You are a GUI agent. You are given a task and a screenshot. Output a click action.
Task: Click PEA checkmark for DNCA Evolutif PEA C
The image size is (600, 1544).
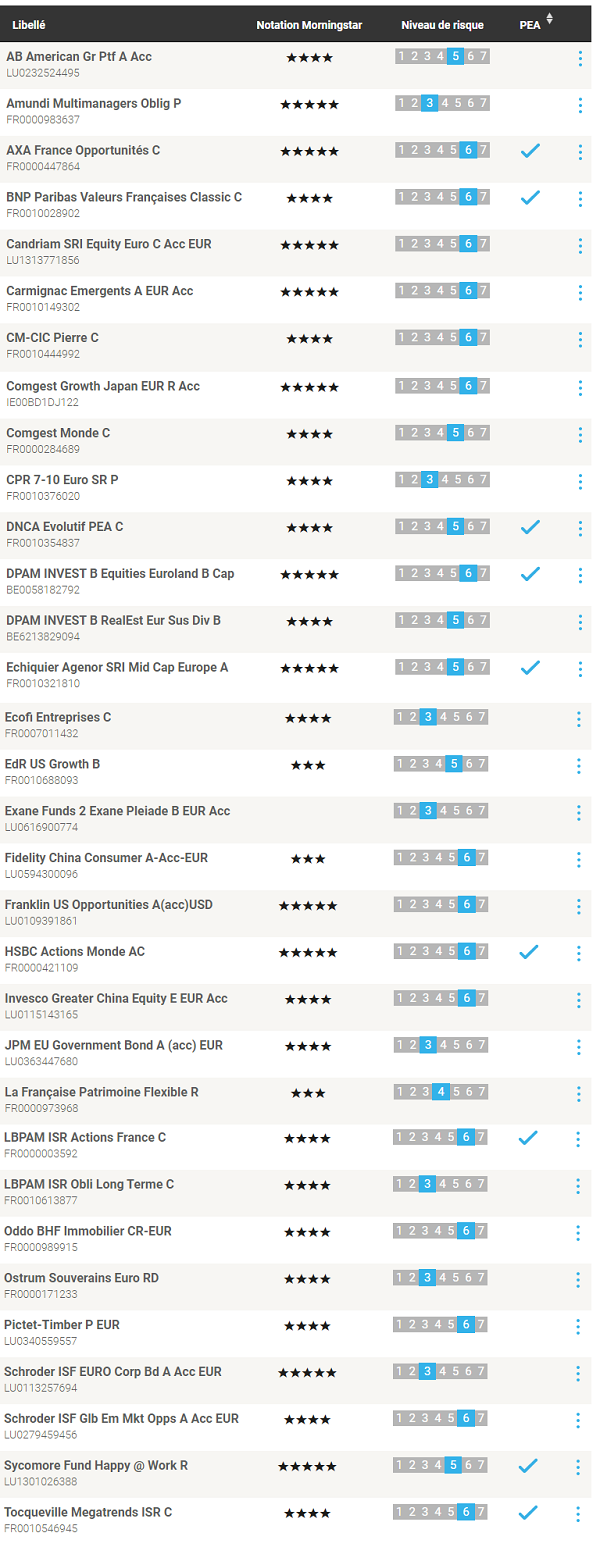(x=530, y=527)
